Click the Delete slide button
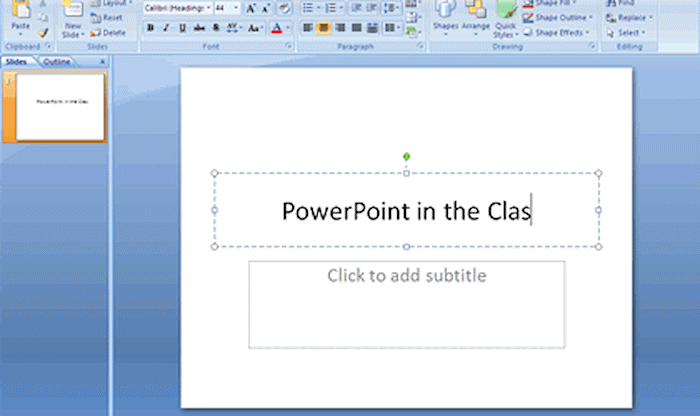The height and width of the screenshot is (416, 700). (108, 33)
